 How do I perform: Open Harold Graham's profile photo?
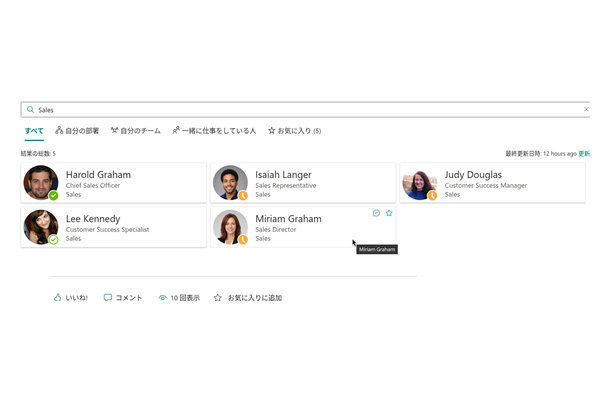pyautogui.click(x=41, y=183)
